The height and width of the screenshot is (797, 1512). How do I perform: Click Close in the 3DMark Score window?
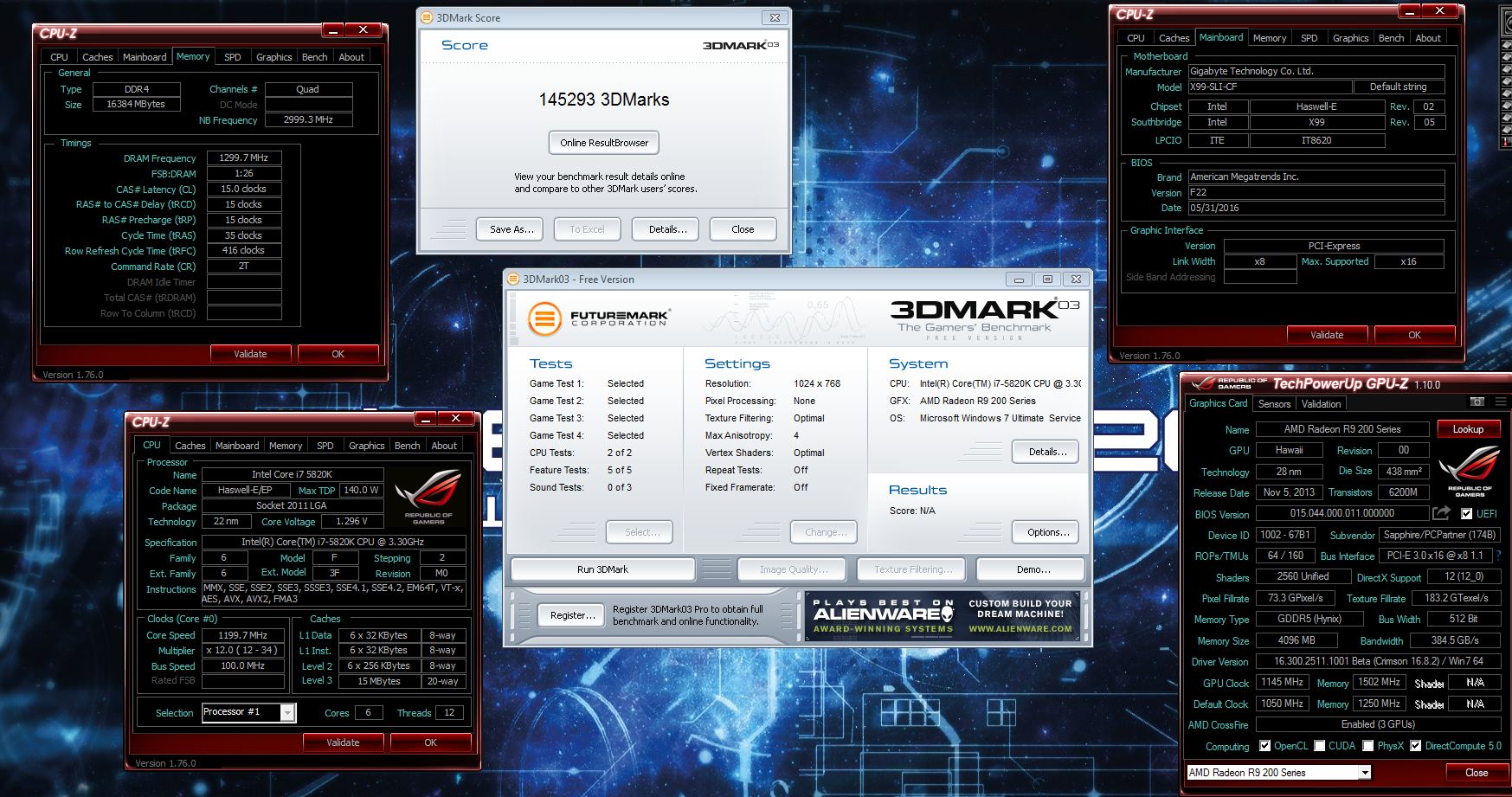coord(743,229)
